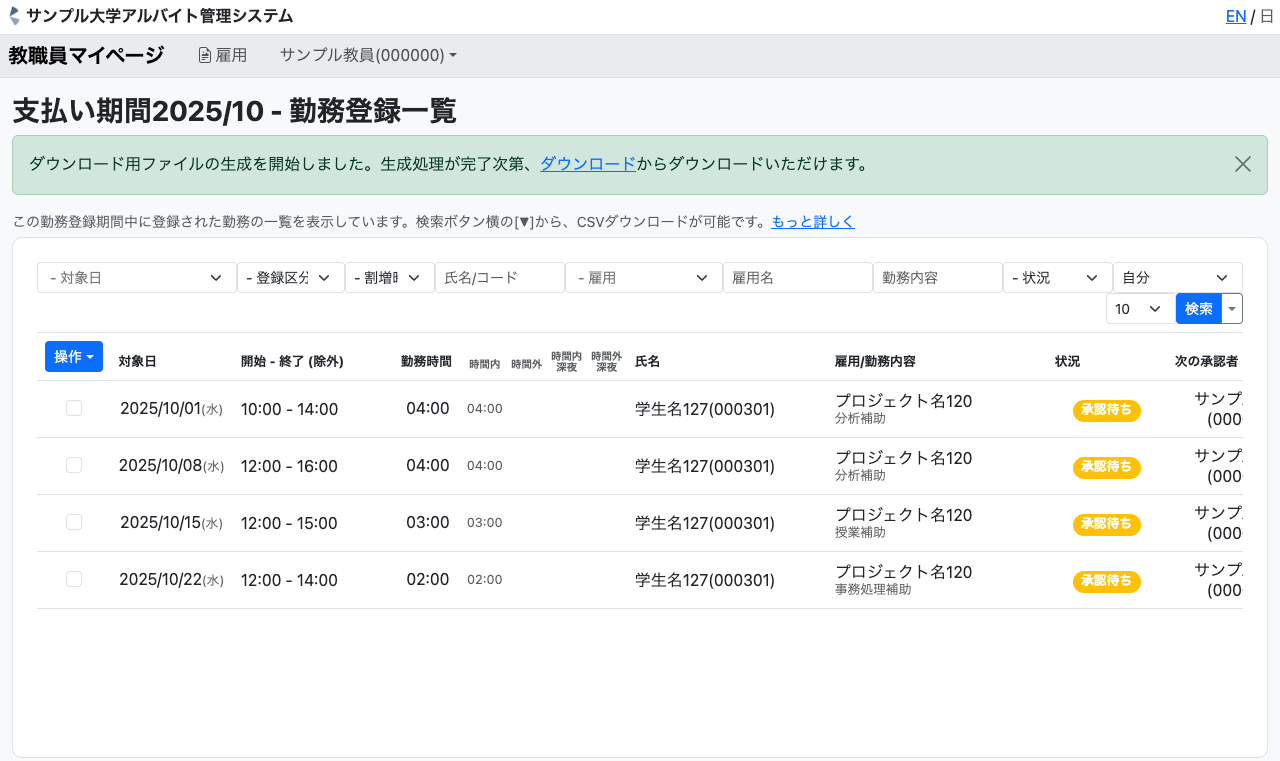Switch language to EN
Viewport: 1280px width, 761px height.
pos(1235,16)
